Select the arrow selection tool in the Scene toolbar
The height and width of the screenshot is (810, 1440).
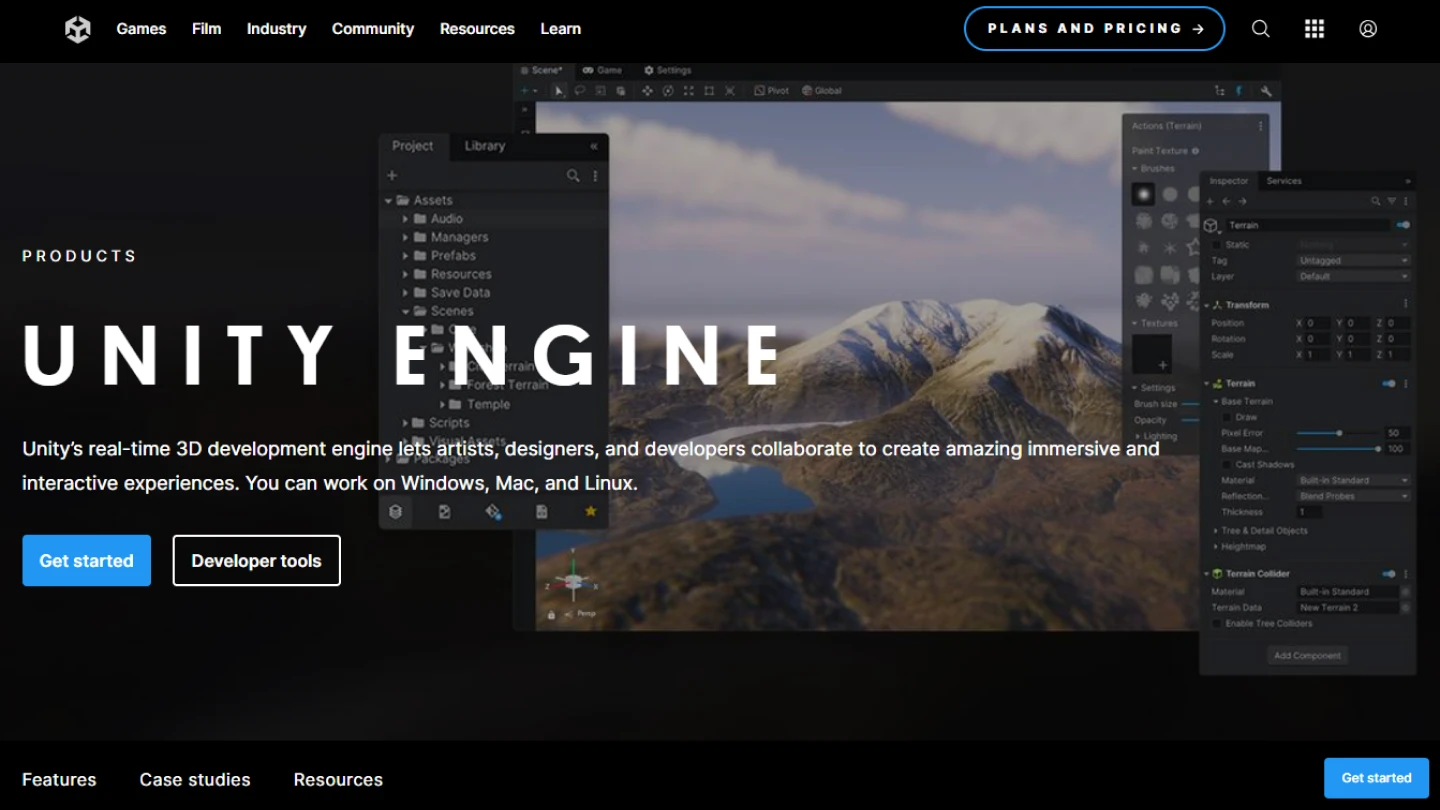click(x=559, y=91)
